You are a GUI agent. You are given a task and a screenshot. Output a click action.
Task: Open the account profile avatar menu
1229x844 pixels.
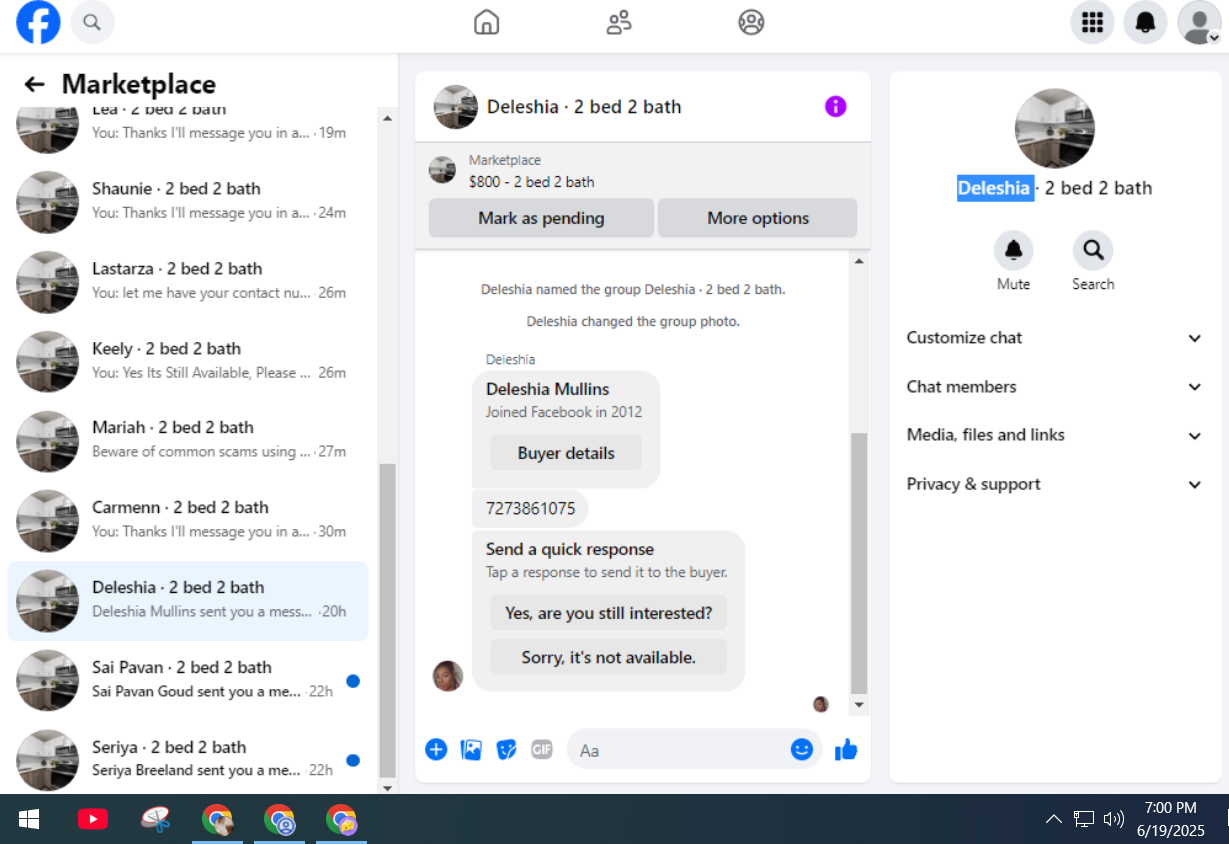coord(1199,22)
